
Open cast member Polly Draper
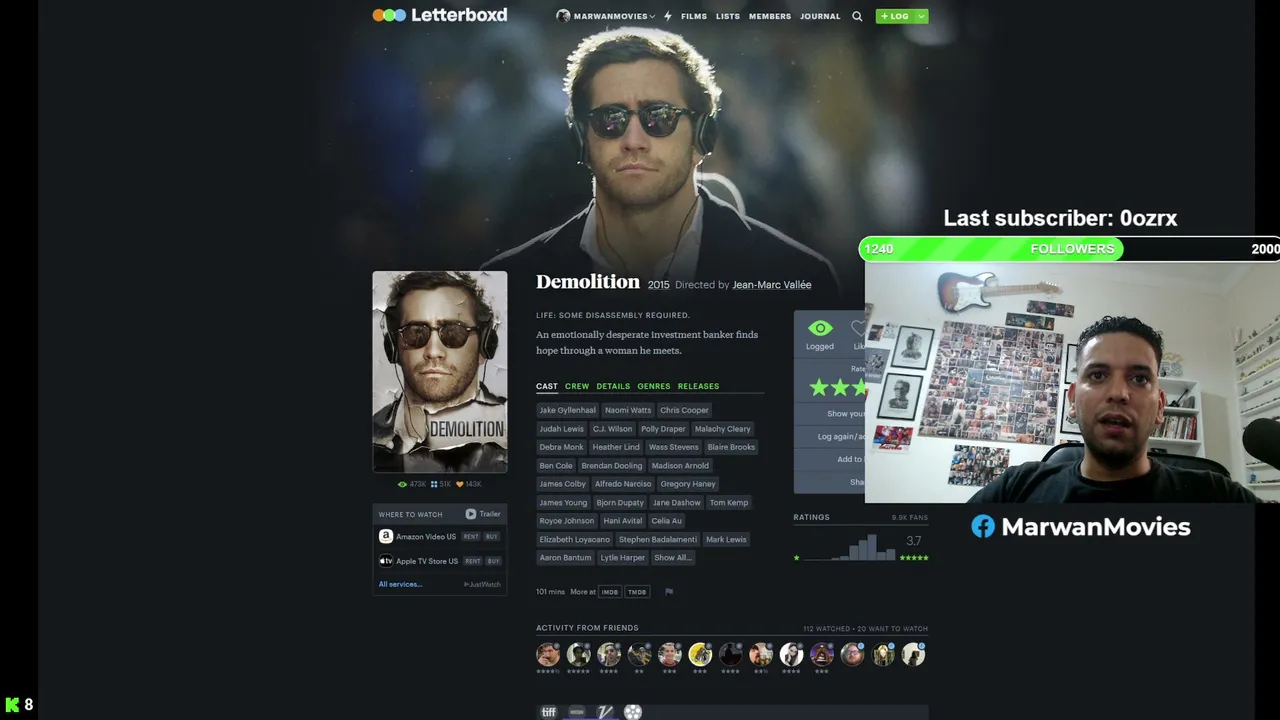pyautogui.click(x=663, y=429)
